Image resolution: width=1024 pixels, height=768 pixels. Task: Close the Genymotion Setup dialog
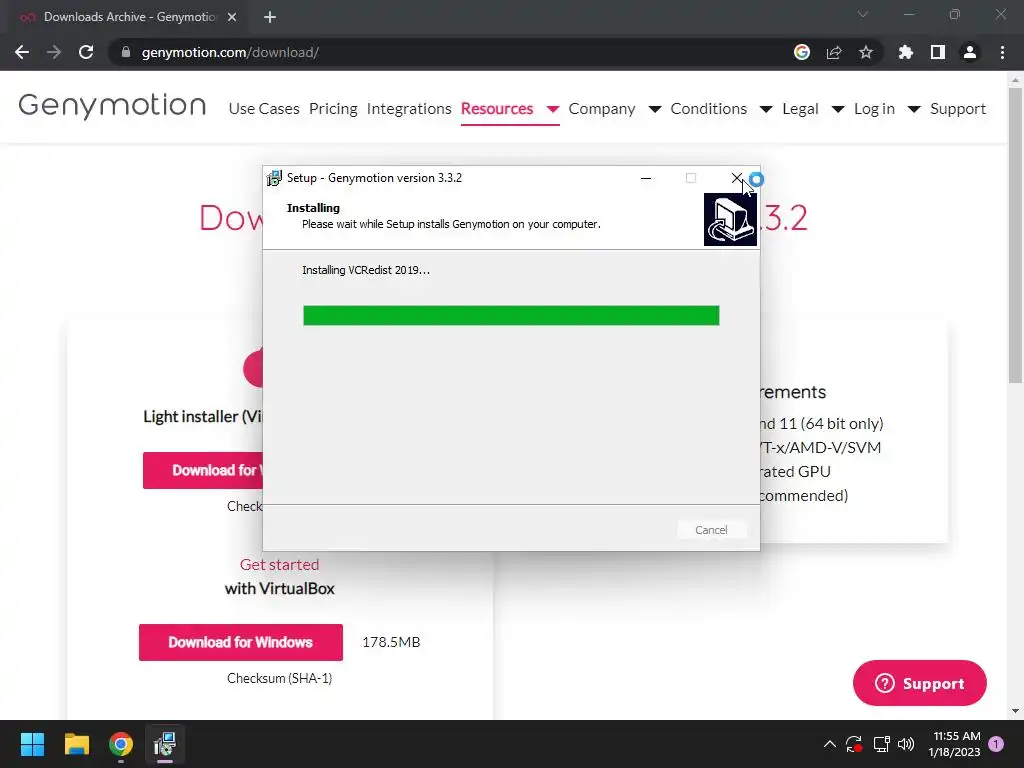[737, 178]
